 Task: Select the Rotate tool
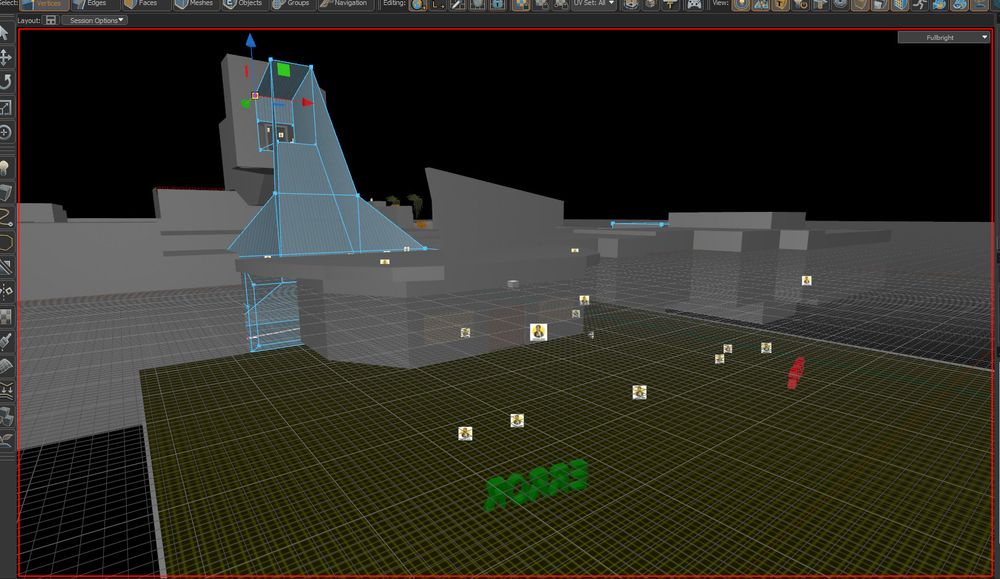coord(6,82)
